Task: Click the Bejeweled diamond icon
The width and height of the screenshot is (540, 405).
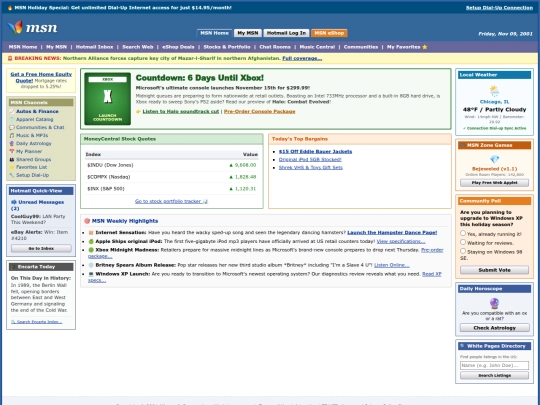Action: pyautogui.click(x=494, y=159)
